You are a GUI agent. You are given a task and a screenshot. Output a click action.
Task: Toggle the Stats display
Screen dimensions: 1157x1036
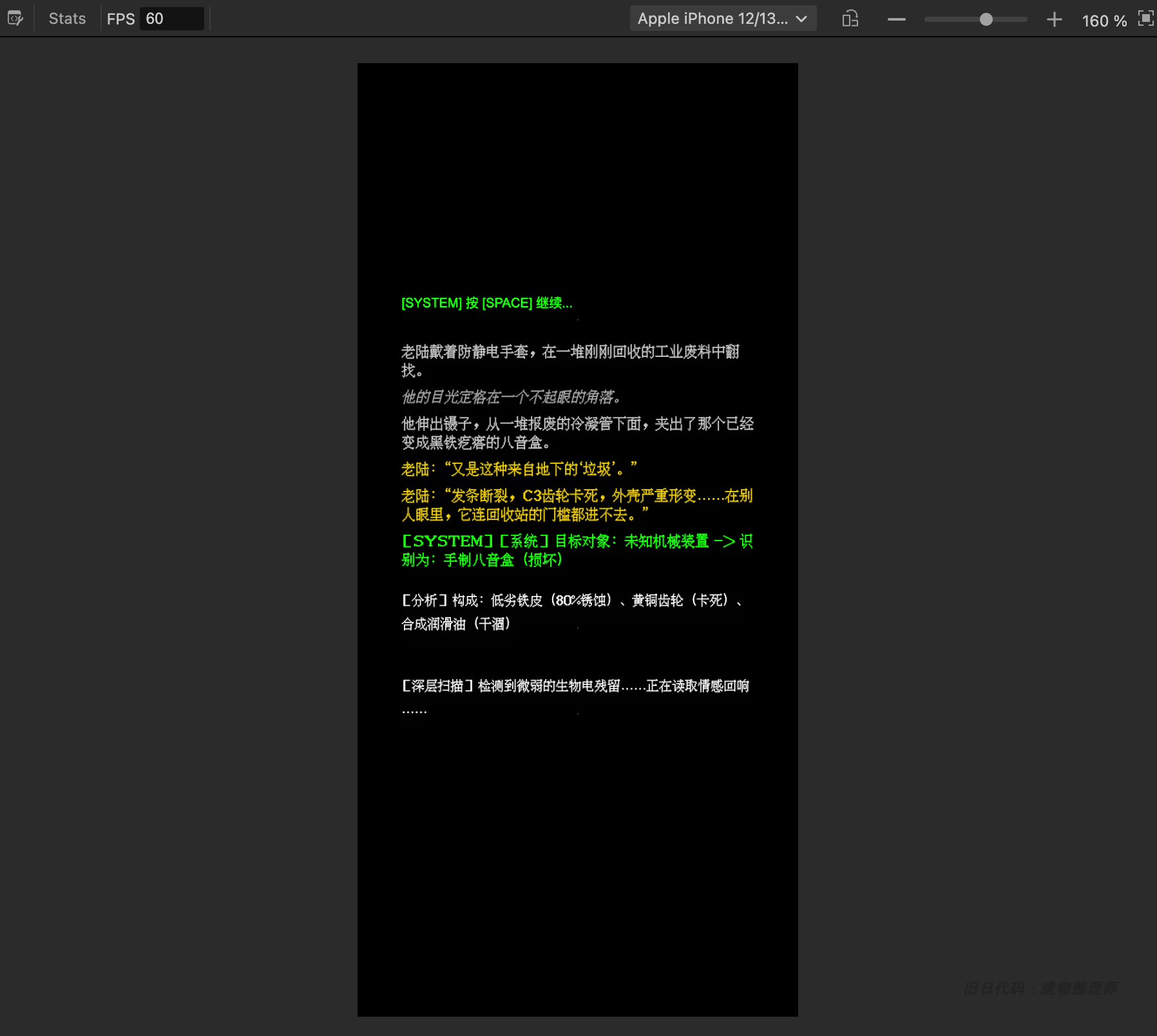pos(67,19)
